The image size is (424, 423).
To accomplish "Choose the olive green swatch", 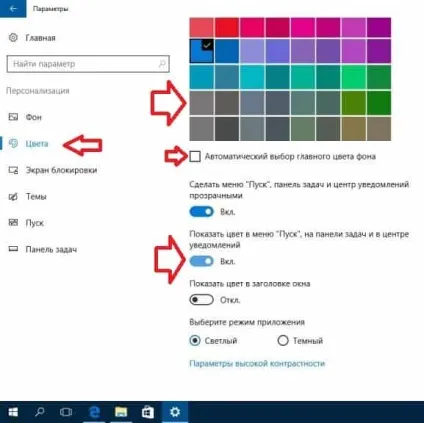I will point(353,103).
